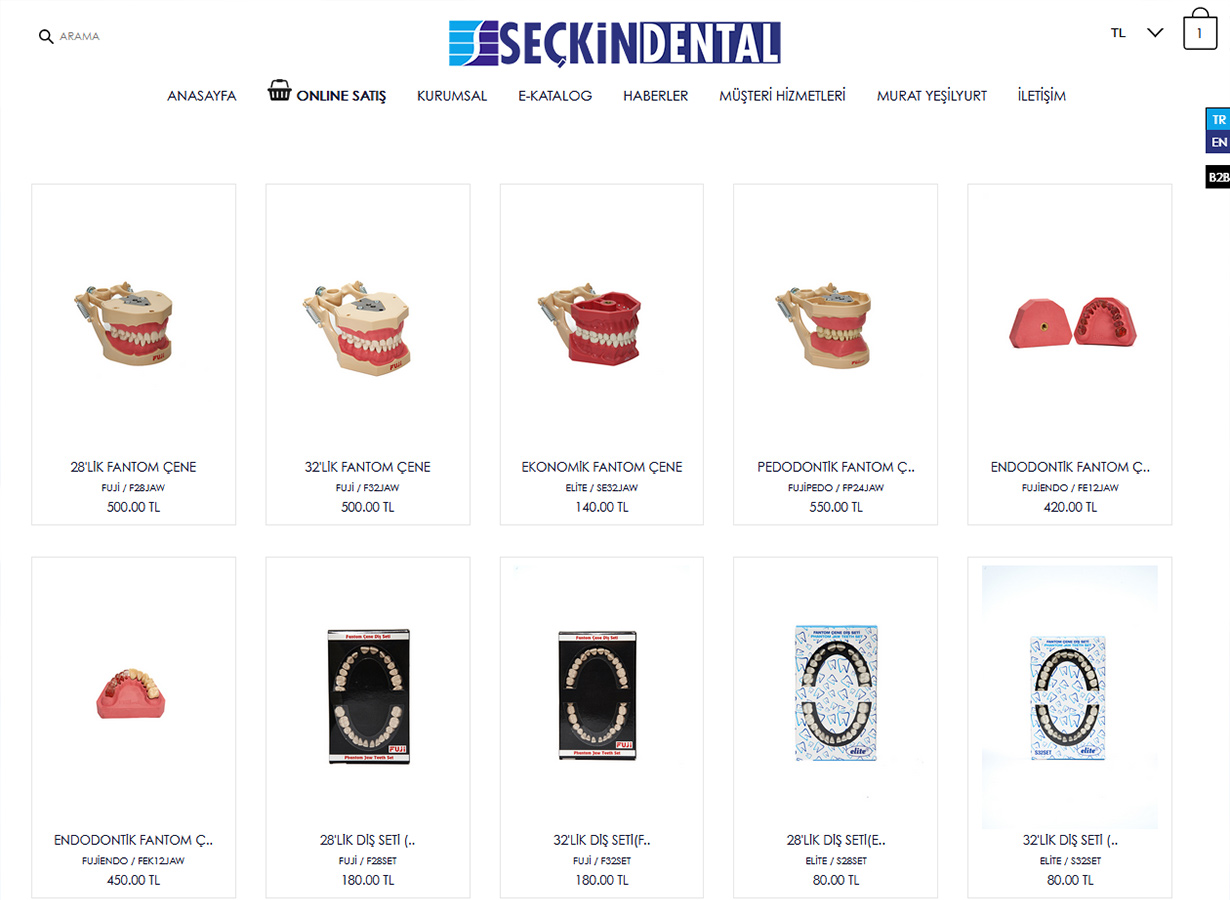Viewport: 1230px width, 900px height.
Task: Open the Kurumsal menu
Action: point(452,96)
